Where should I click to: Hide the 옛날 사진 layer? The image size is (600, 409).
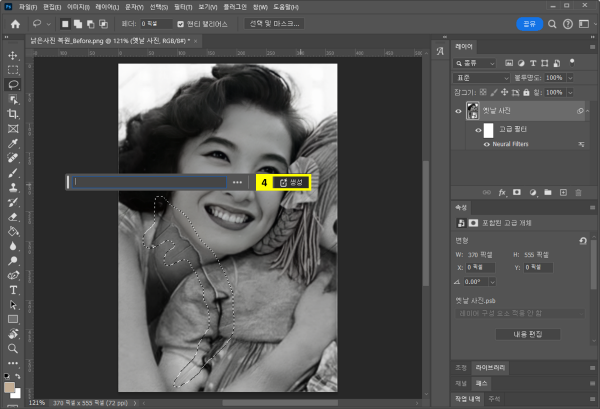[459, 111]
